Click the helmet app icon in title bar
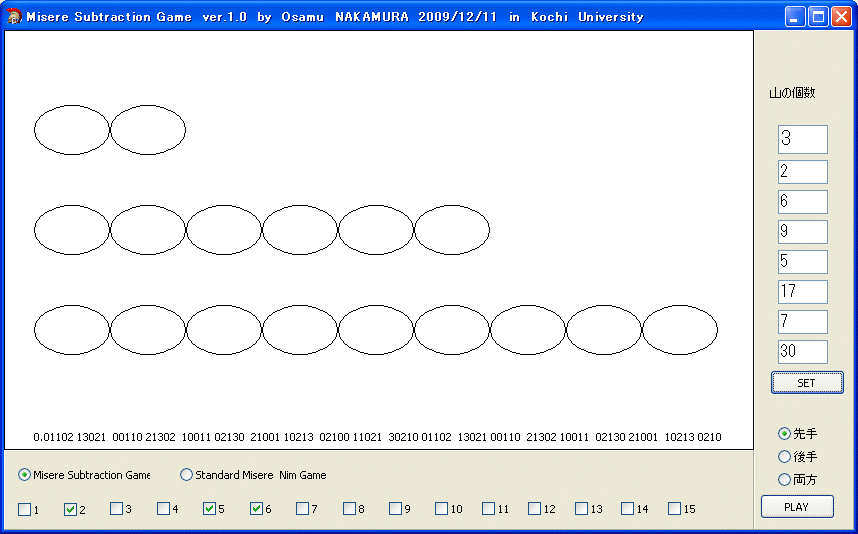 pyautogui.click(x=15, y=16)
